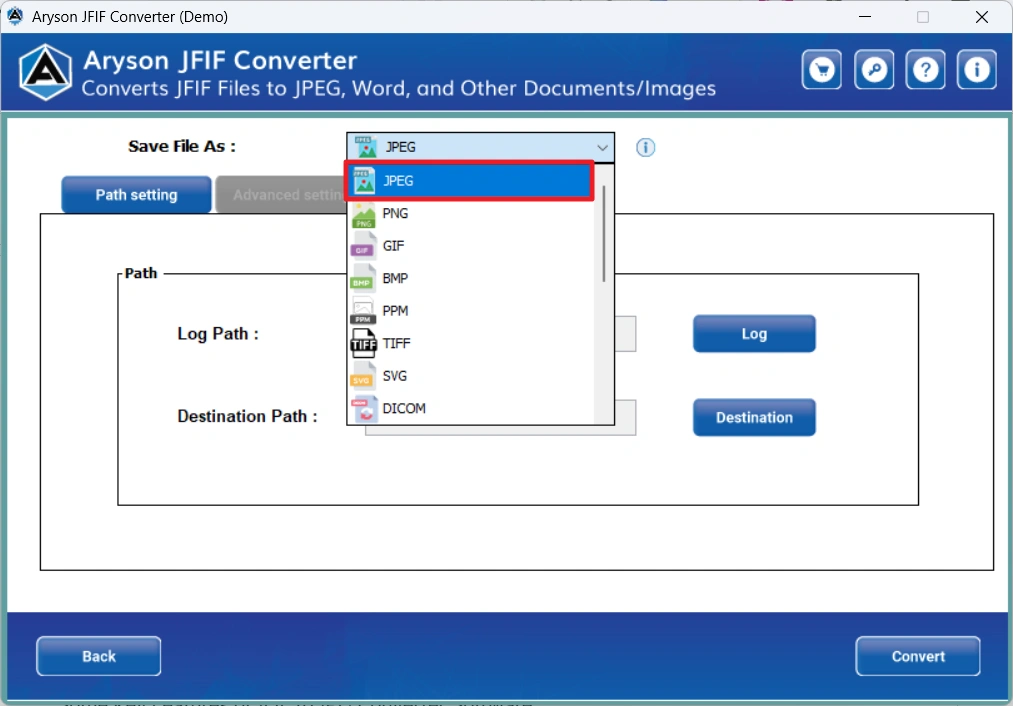The width and height of the screenshot is (1013, 706).
Task: Choose SVG from the format list
Action: [x=470, y=376]
